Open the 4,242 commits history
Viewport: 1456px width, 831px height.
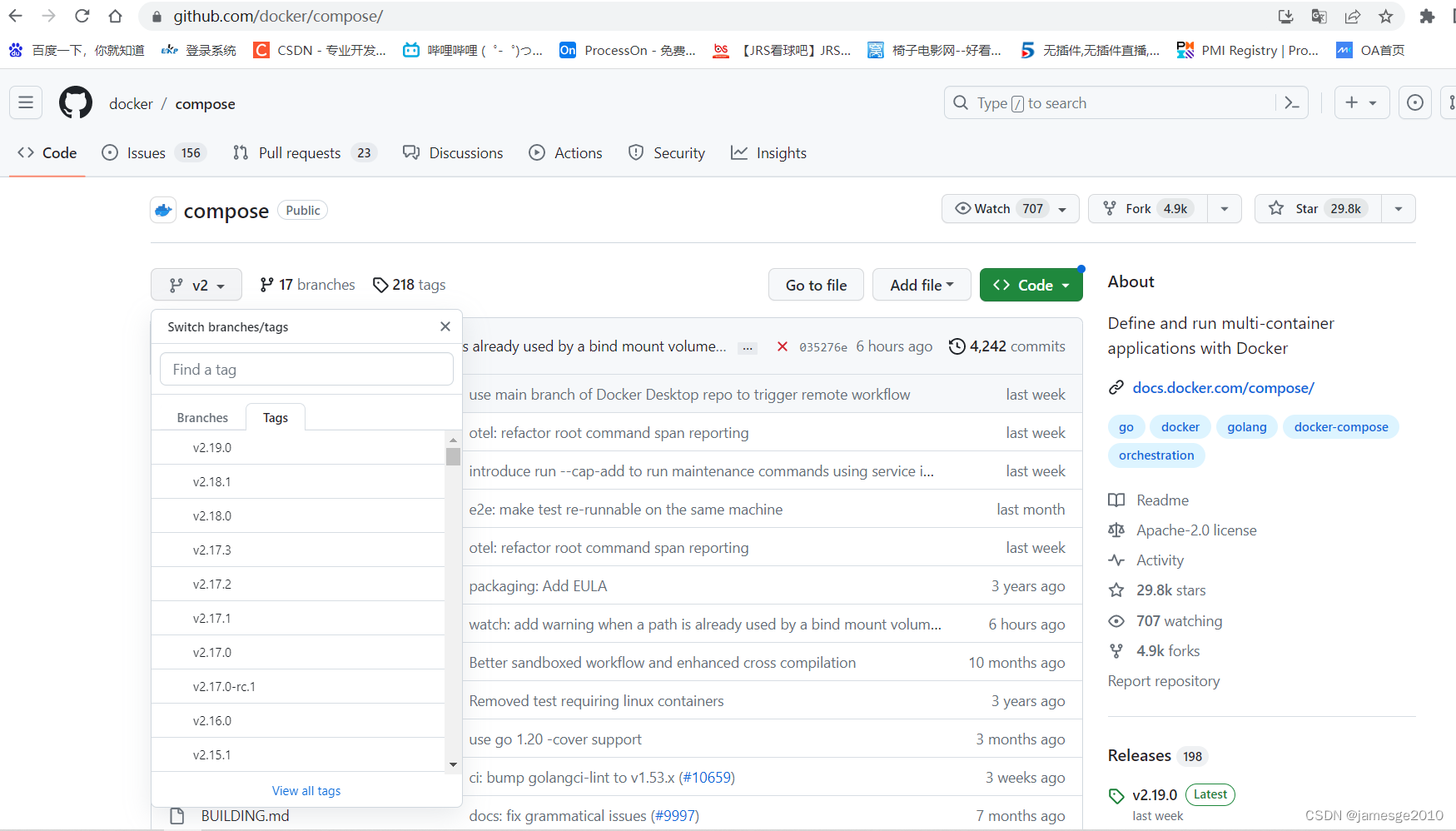[x=1006, y=346]
